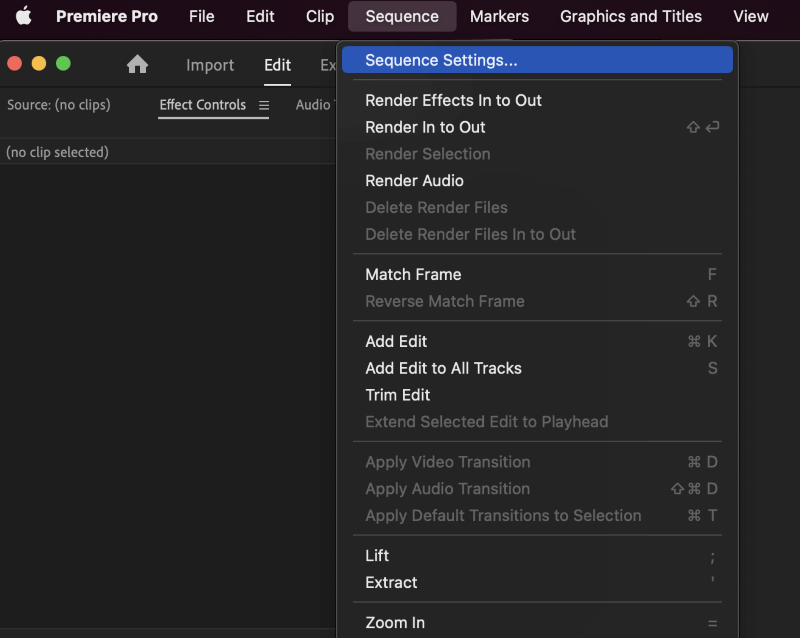
Task: Open the Effect Controls panel menu icon
Action: [x=264, y=105]
